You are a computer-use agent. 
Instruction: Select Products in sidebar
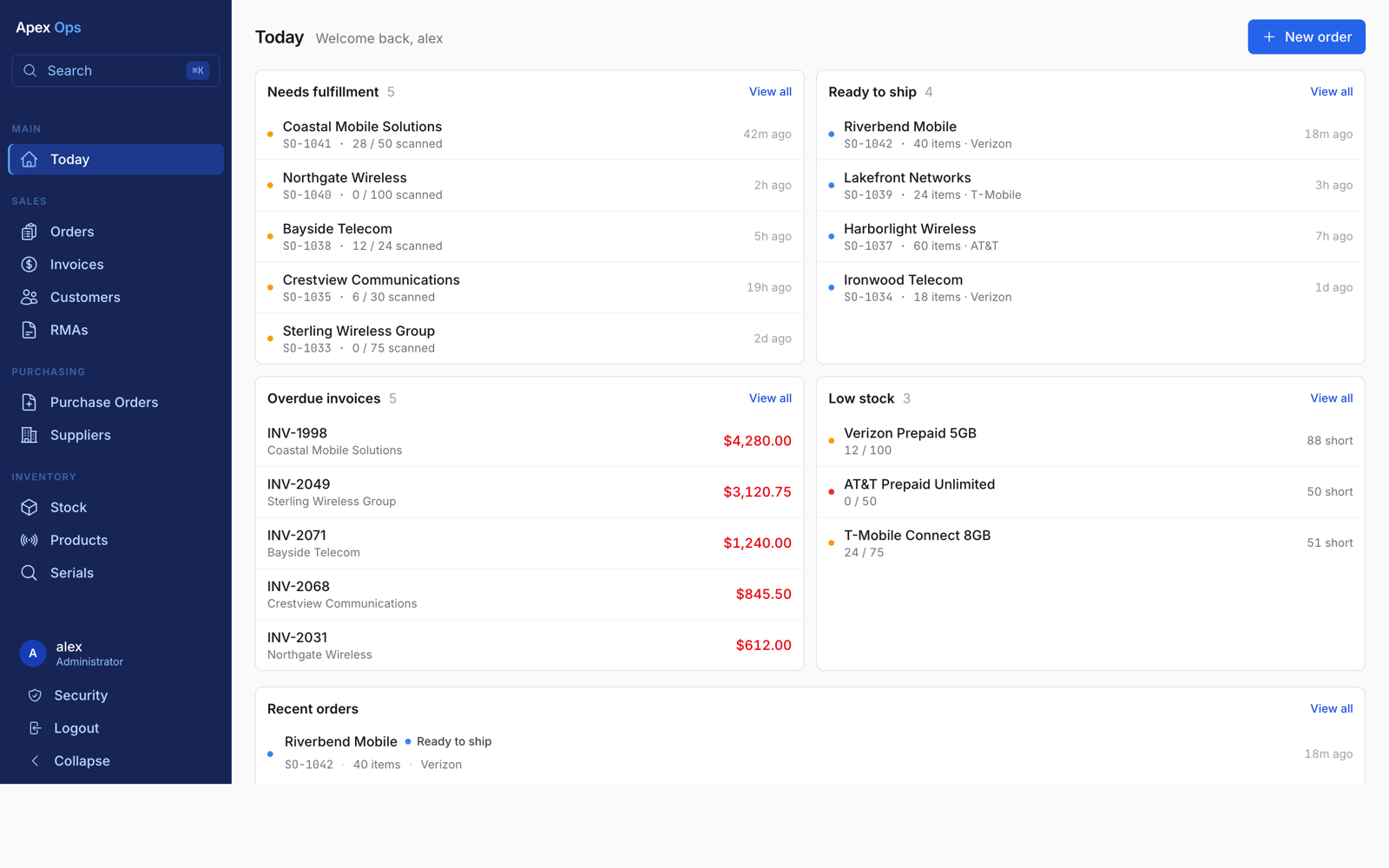coord(116,540)
